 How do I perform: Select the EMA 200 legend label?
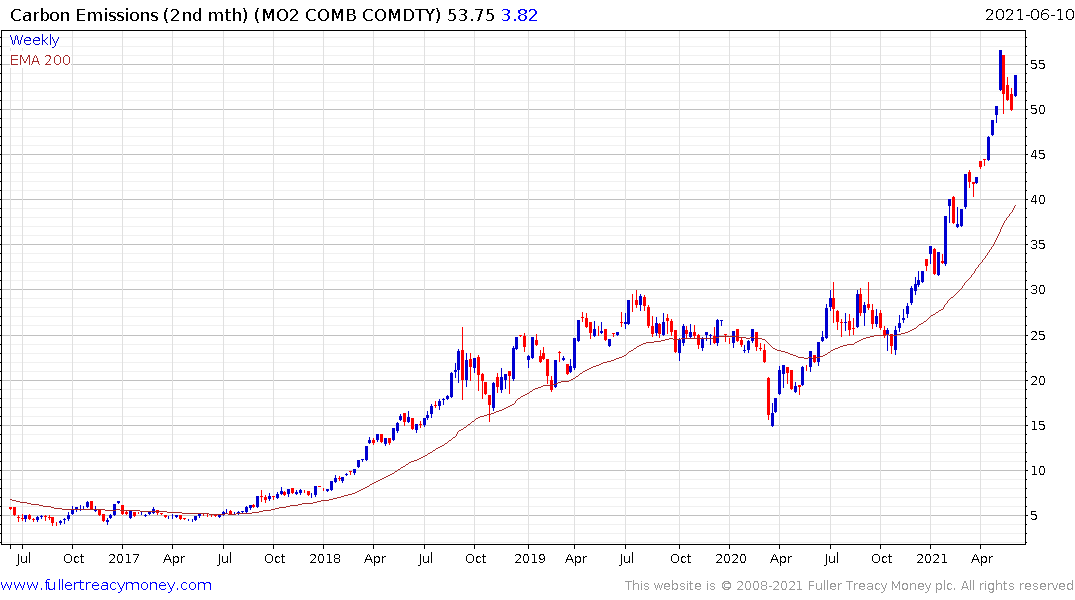click(40, 60)
